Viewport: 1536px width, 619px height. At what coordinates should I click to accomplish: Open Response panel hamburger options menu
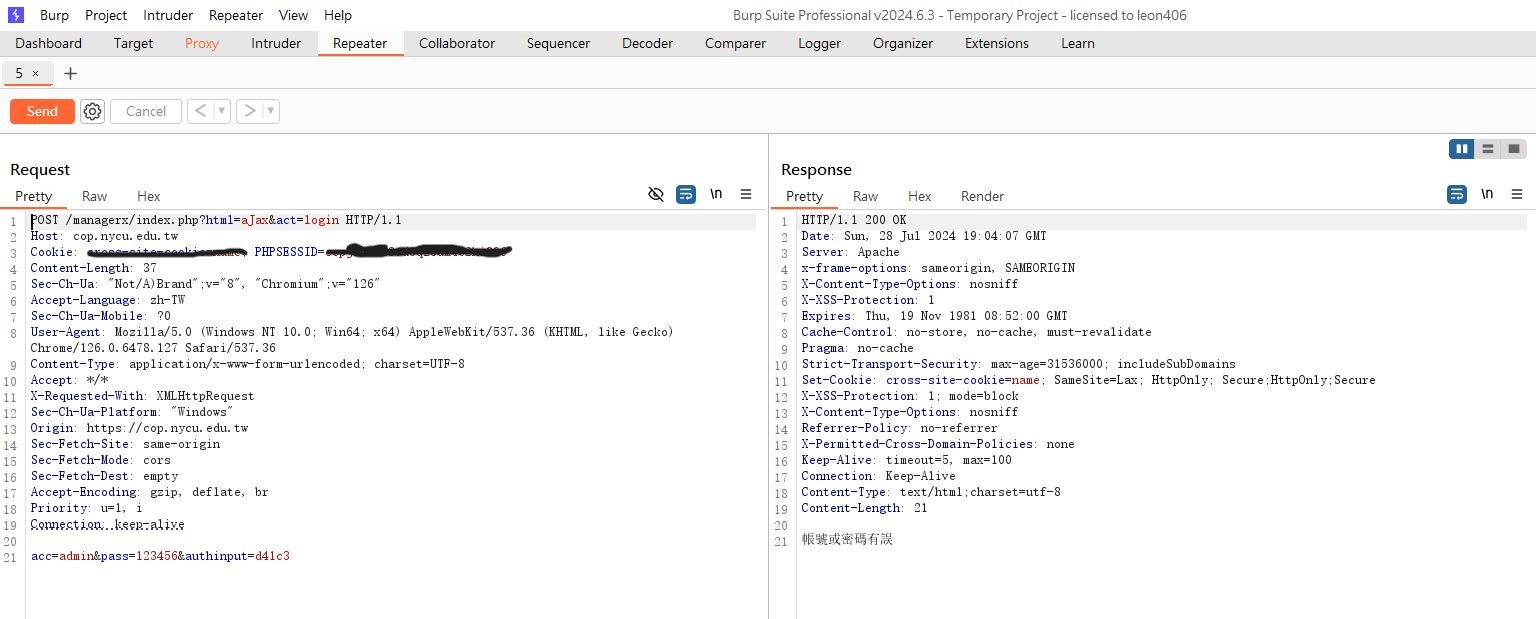[1517, 194]
